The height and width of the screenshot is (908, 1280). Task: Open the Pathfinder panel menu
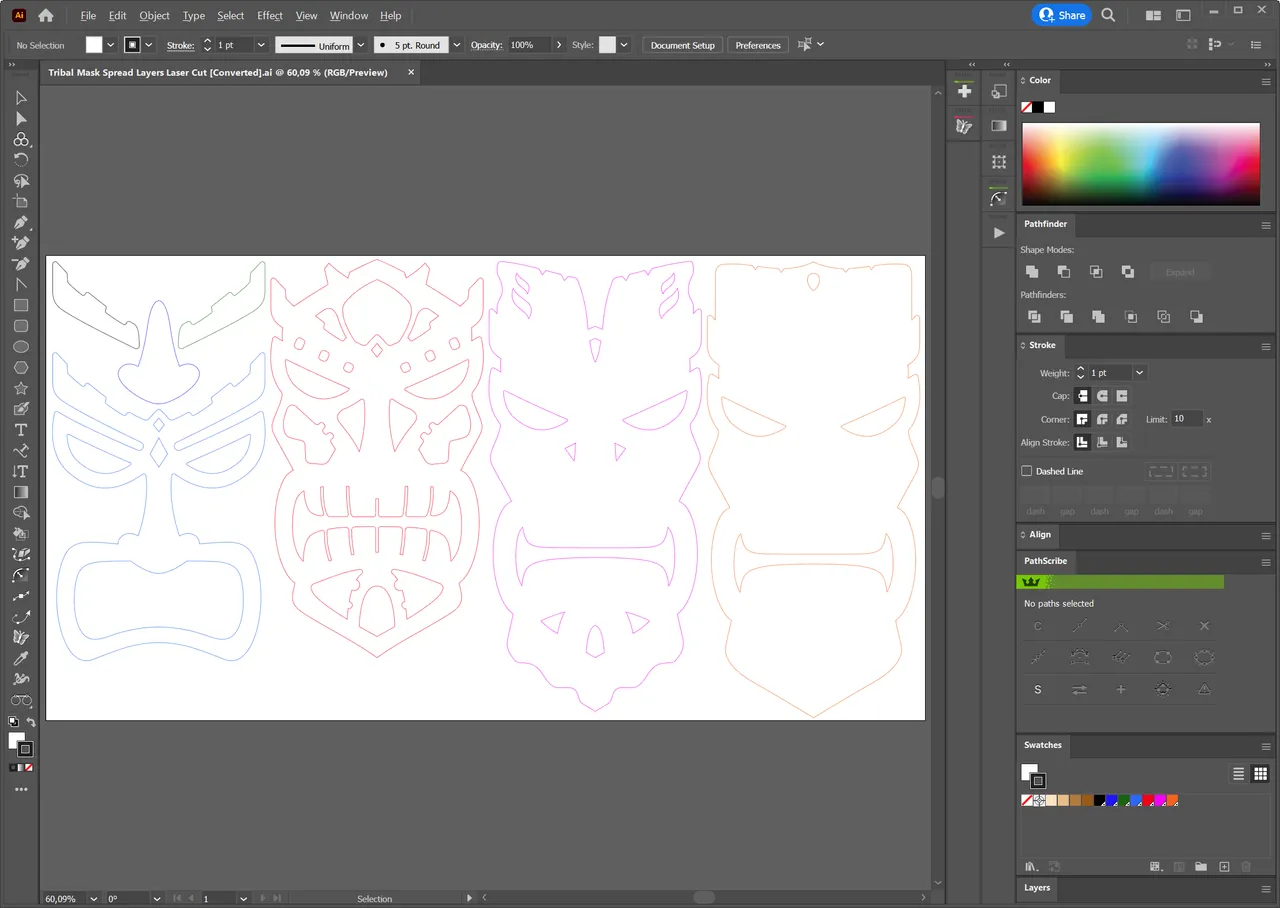tap(1266, 225)
